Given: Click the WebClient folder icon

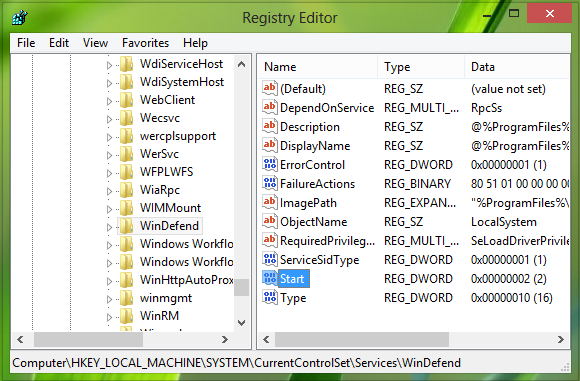Looking at the screenshot, I should (x=127, y=100).
